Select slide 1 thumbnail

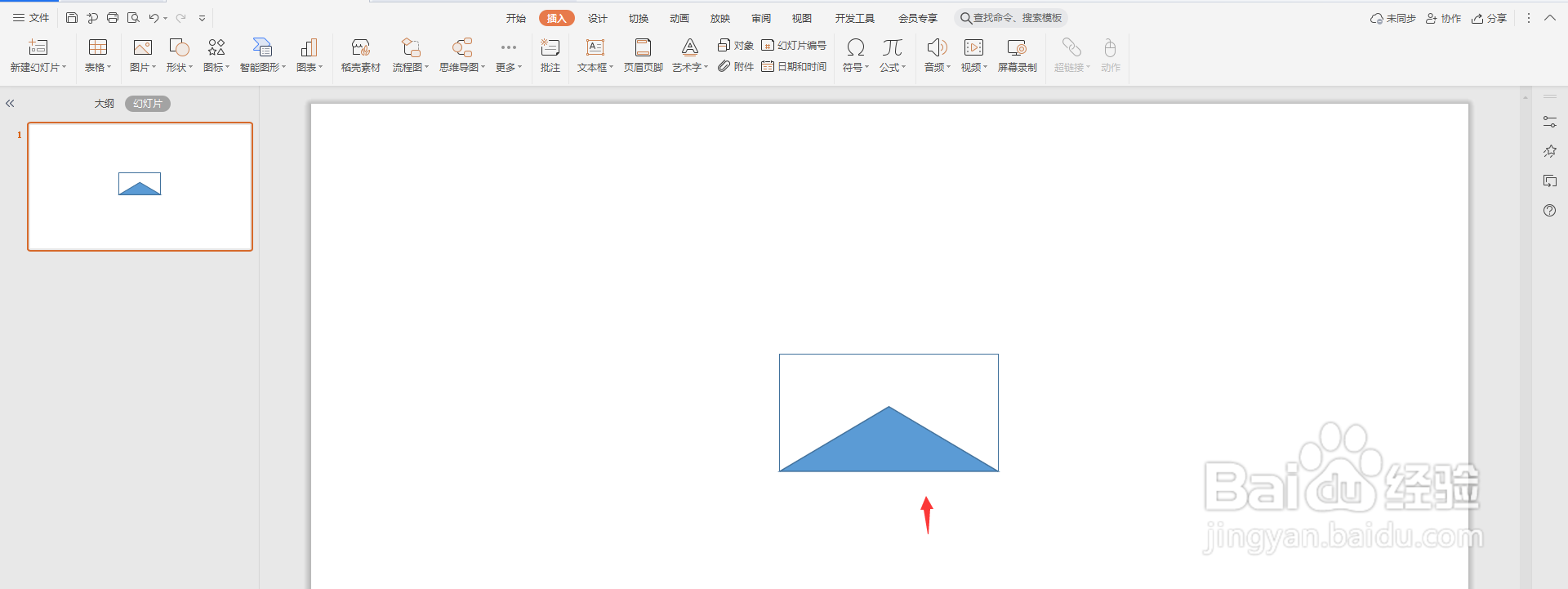[x=140, y=186]
